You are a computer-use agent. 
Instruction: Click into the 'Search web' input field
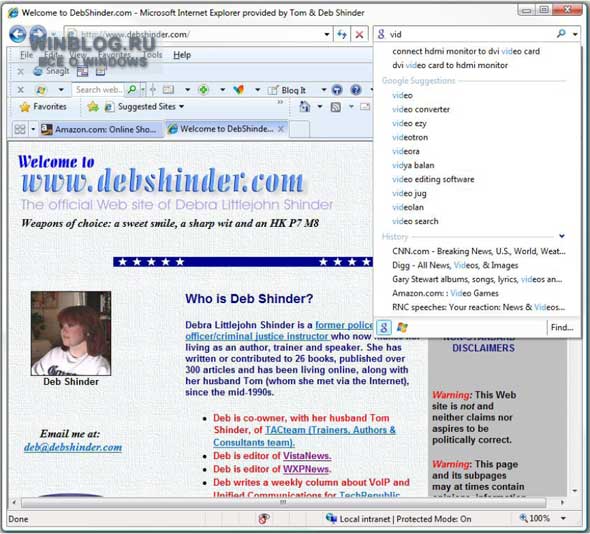(x=99, y=90)
